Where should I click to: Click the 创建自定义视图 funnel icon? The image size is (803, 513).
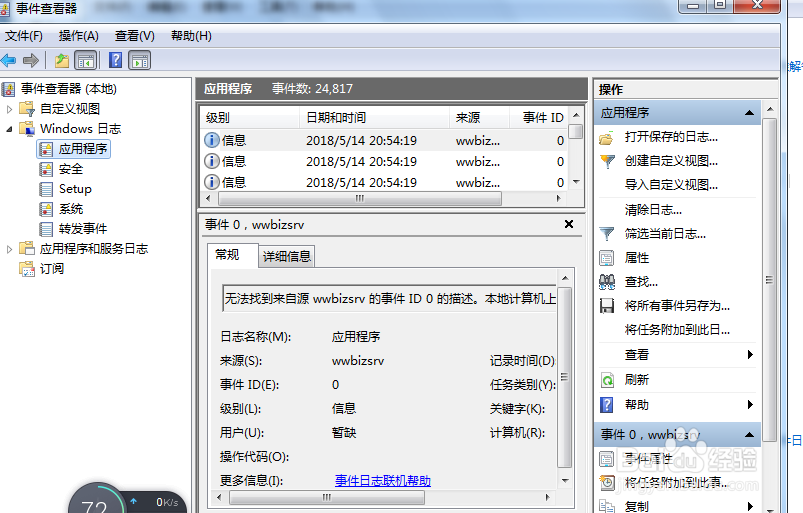click(x=607, y=161)
